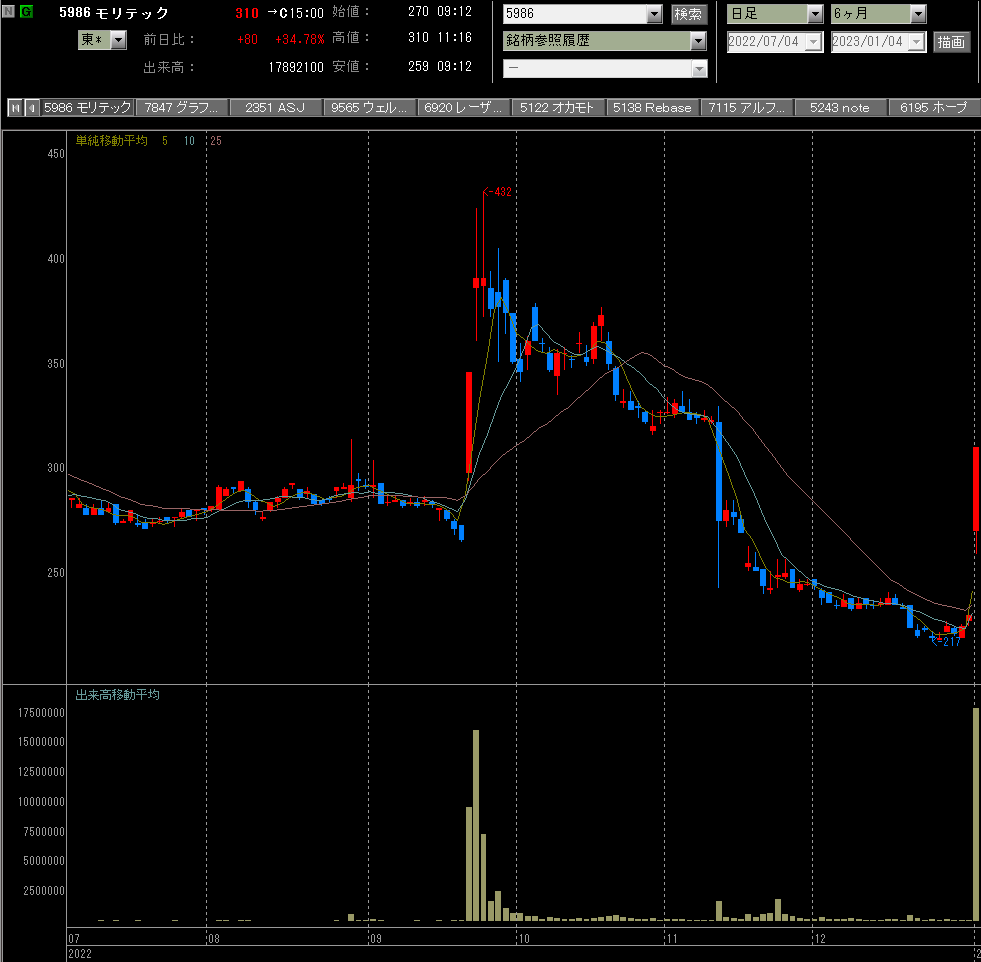Open the 6195 ホープ tab
981x962 pixels.
[934, 108]
